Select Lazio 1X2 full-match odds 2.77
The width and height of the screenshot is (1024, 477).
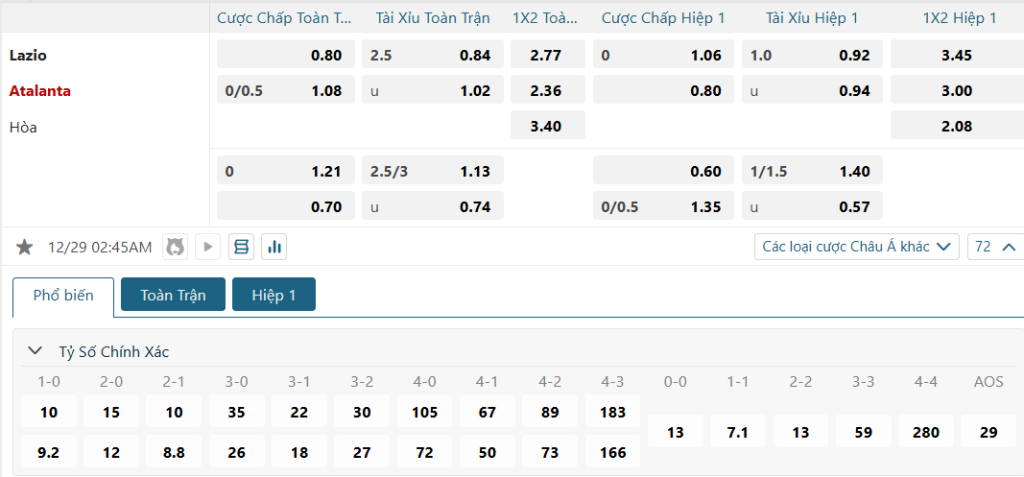pyautogui.click(x=547, y=55)
